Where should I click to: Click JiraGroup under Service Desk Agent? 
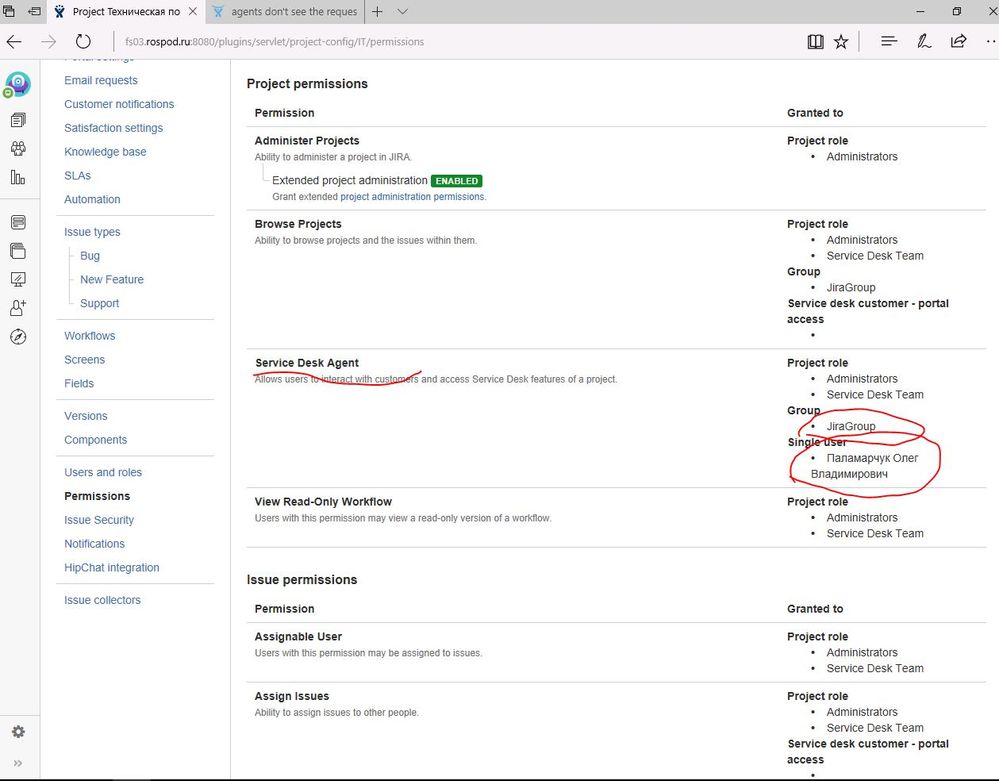pos(851,426)
